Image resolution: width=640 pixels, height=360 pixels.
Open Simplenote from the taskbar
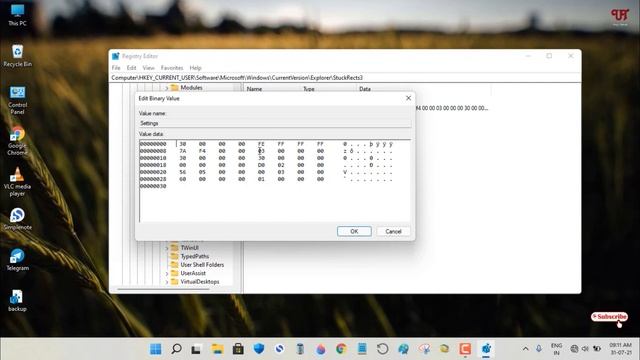pos(280,349)
